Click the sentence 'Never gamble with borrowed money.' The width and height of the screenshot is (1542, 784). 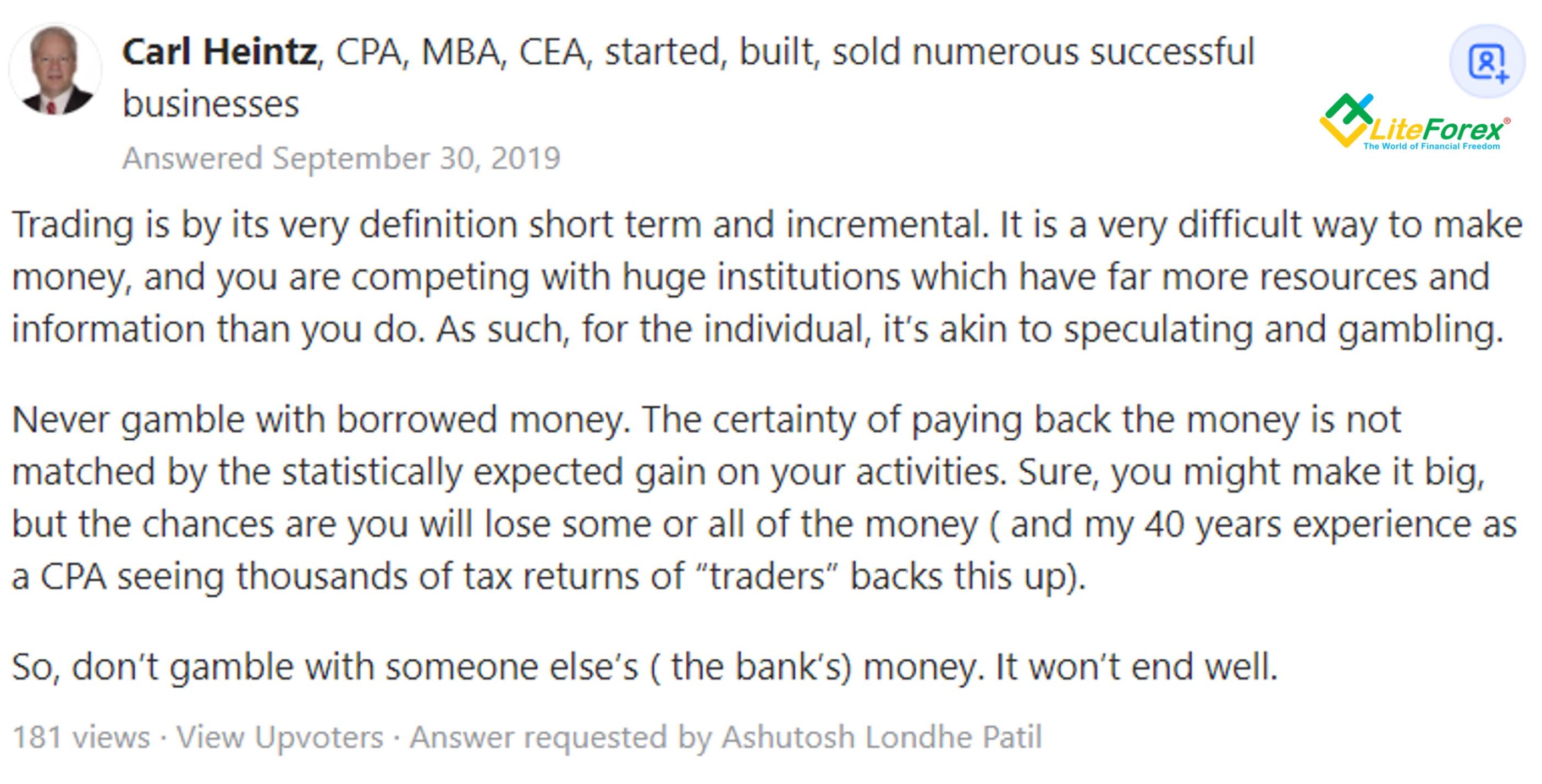[322, 419]
